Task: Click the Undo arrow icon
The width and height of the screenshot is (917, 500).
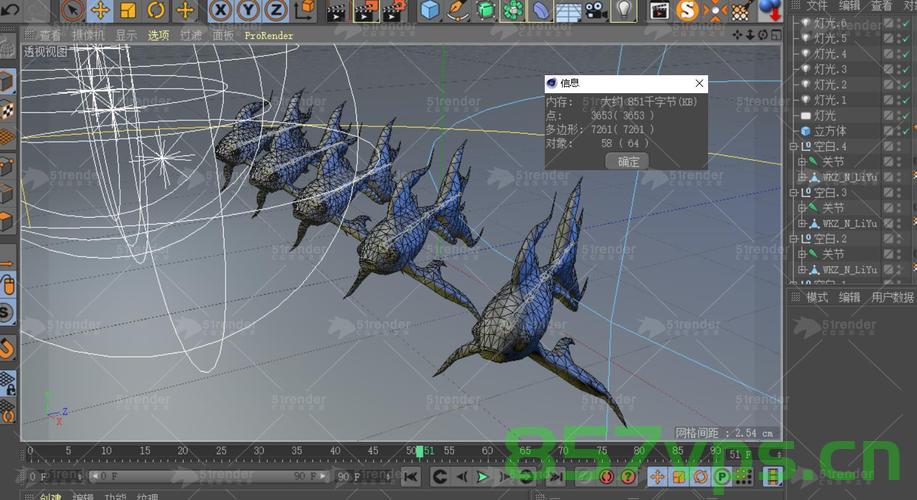Action: coord(11,9)
